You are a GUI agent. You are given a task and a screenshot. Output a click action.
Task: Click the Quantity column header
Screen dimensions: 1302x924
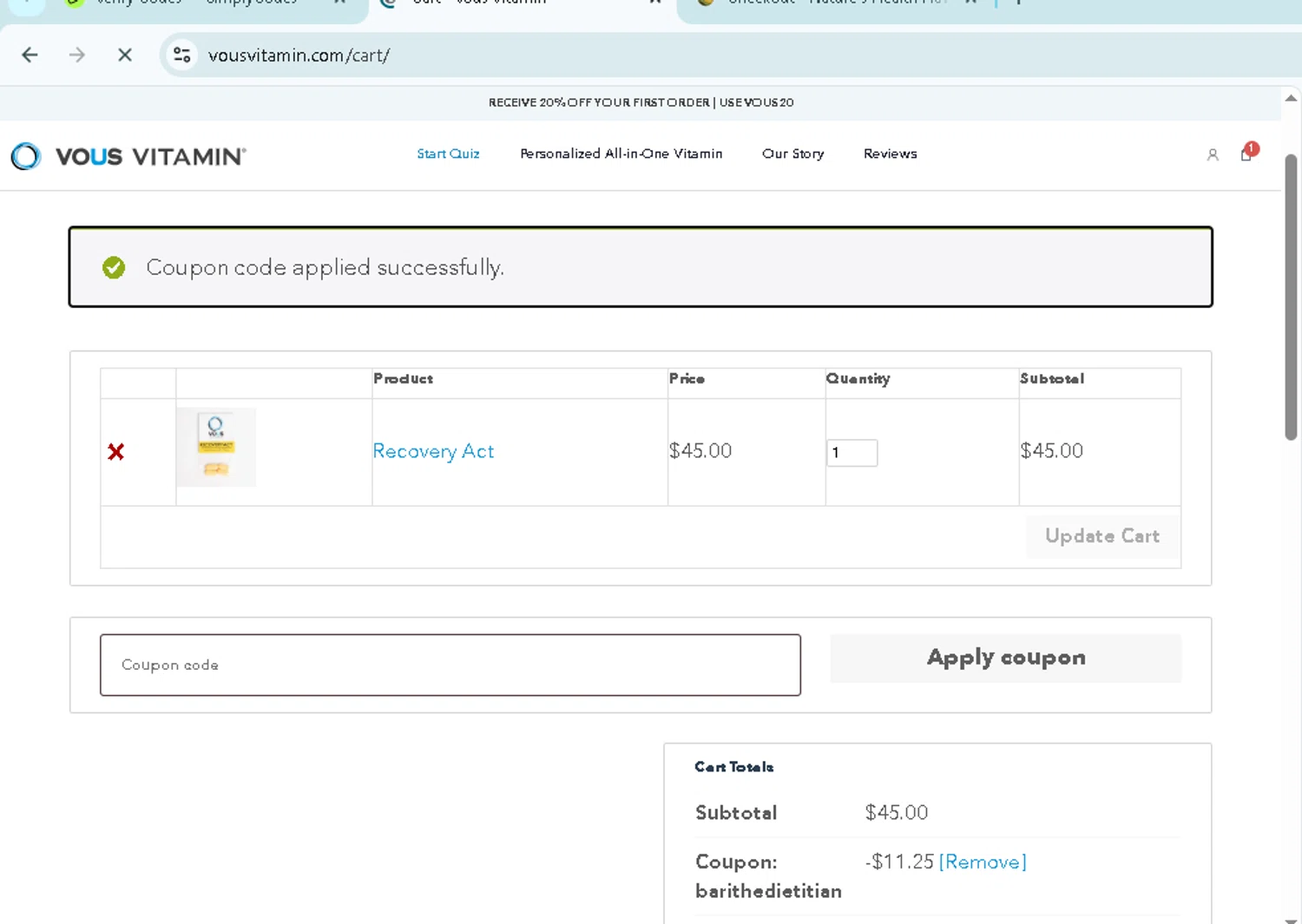click(x=858, y=379)
